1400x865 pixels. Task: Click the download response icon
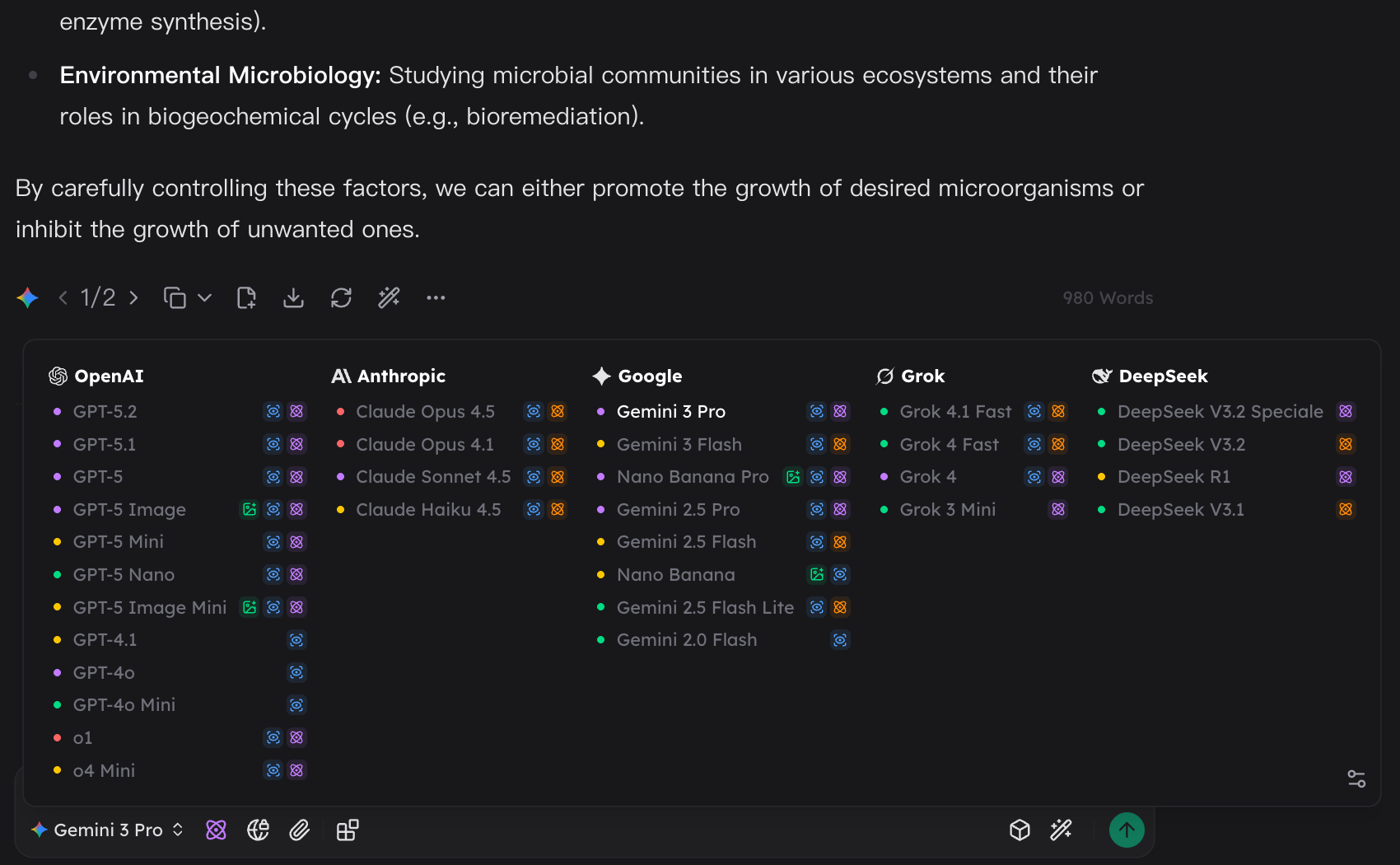pyautogui.click(x=293, y=297)
